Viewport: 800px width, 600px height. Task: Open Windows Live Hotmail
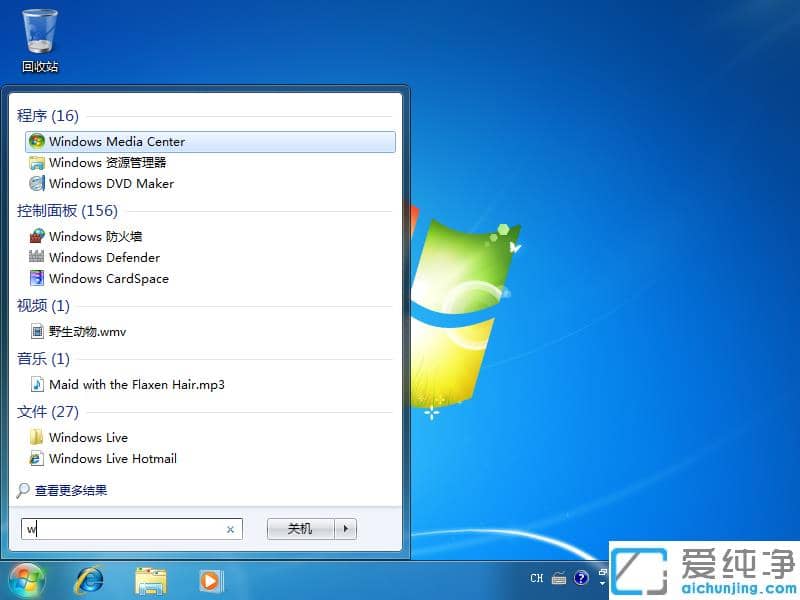click(x=113, y=458)
